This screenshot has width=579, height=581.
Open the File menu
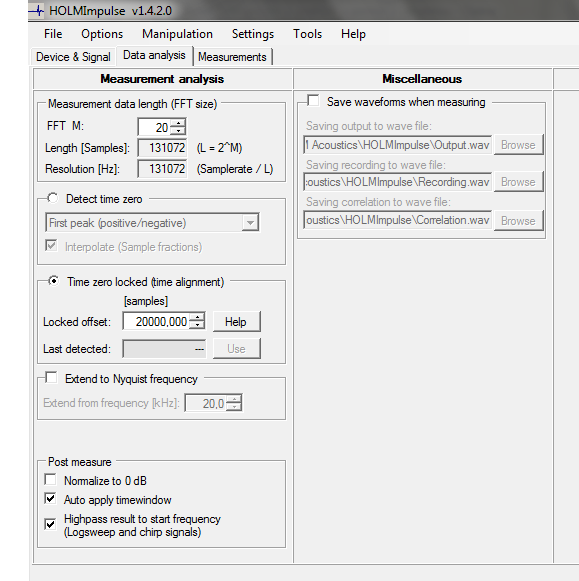[53, 34]
